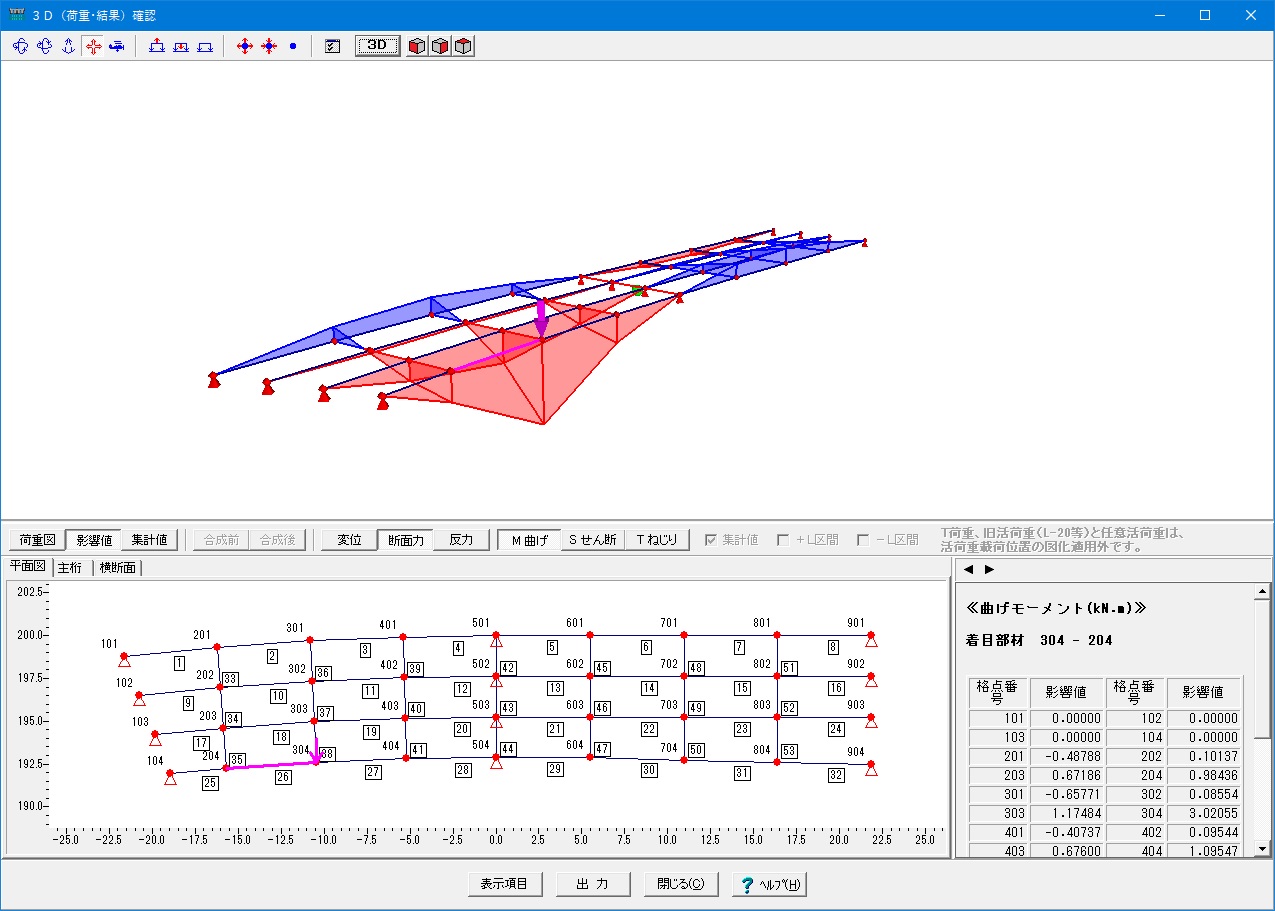The image size is (1275, 911).
Task: Click the 表示項目 display items button
Action: (505, 885)
